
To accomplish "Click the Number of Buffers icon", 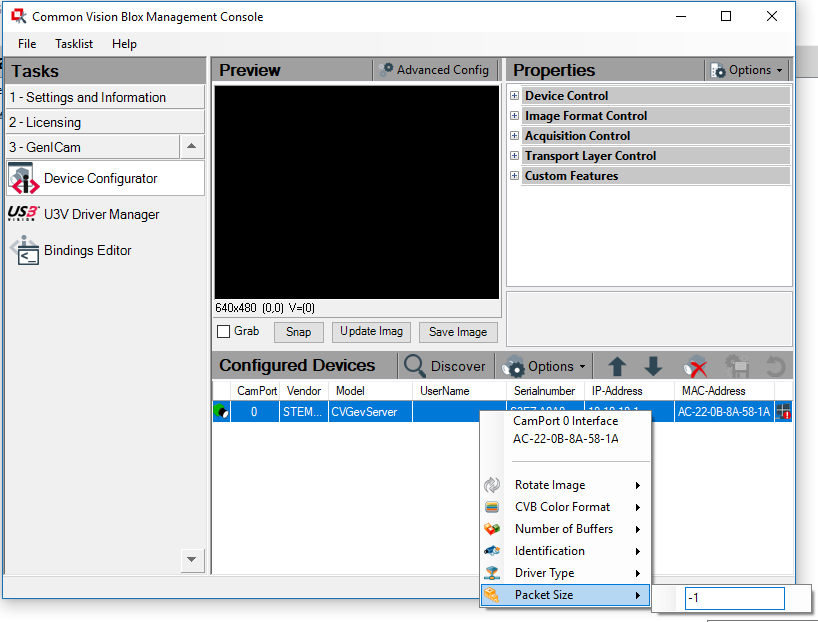I will click(492, 529).
